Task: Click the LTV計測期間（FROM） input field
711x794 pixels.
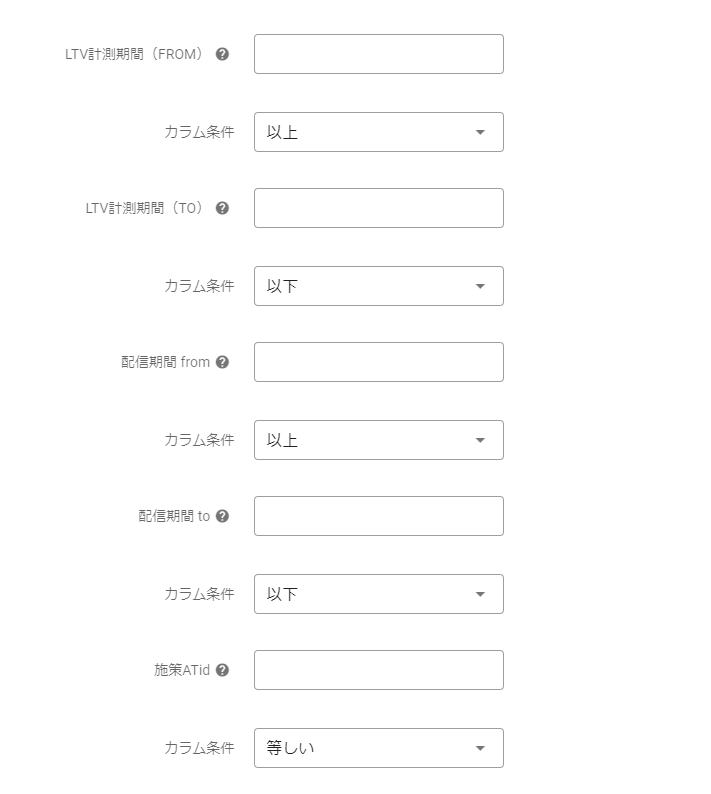Action: click(x=378, y=54)
